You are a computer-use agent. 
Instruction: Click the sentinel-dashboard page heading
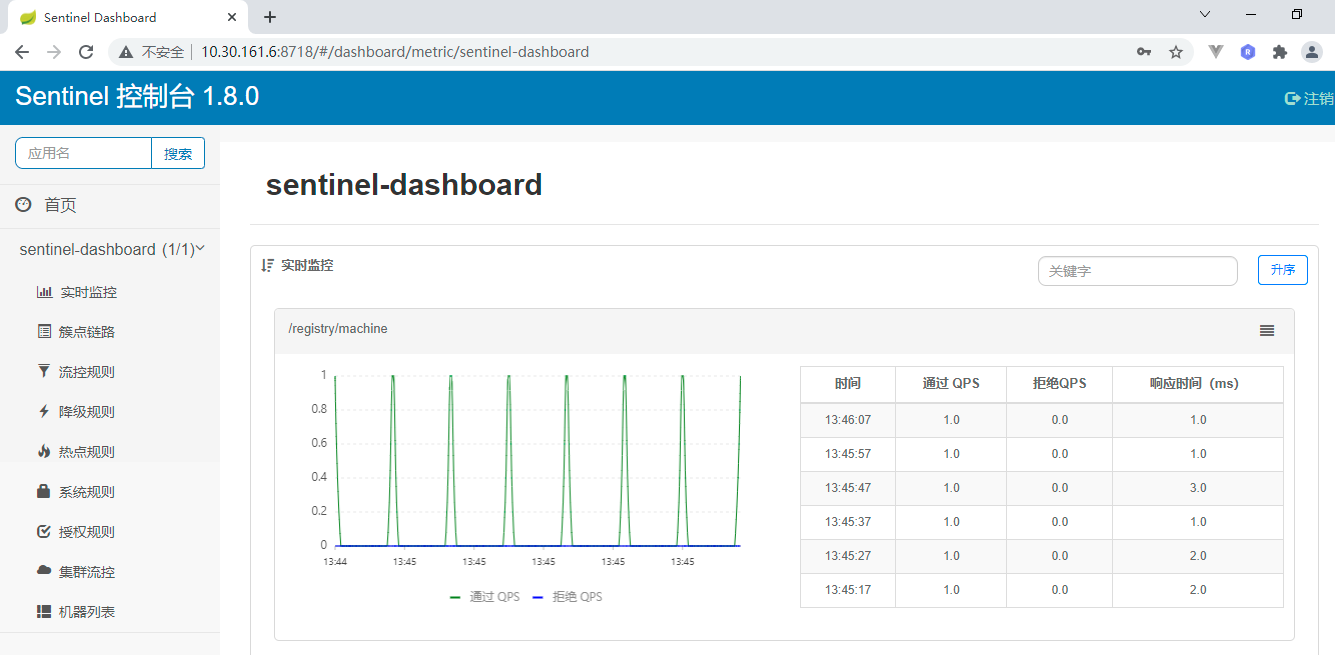[404, 184]
